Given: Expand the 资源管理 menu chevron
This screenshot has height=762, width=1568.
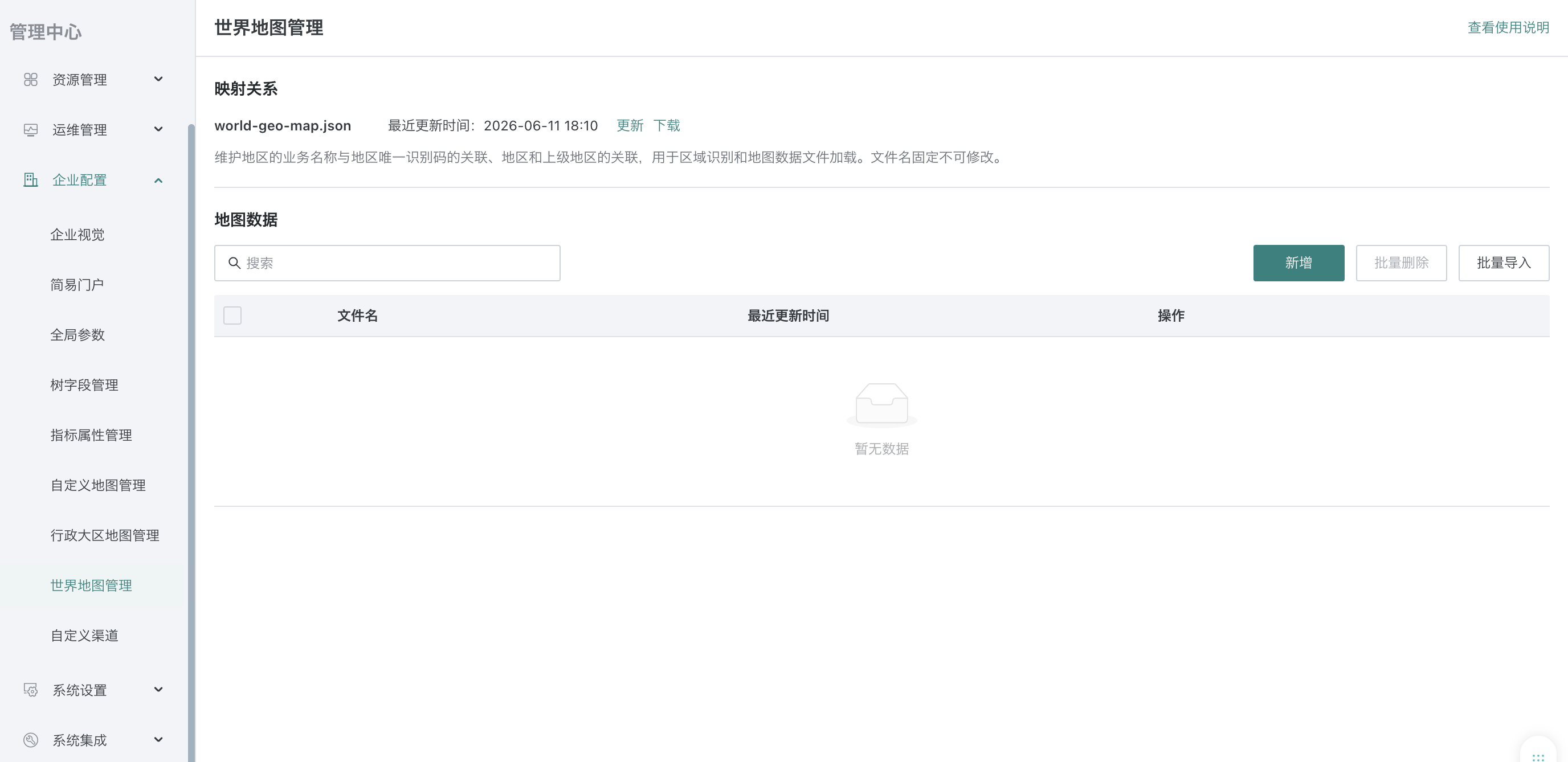Looking at the screenshot, I should (158, 79).
